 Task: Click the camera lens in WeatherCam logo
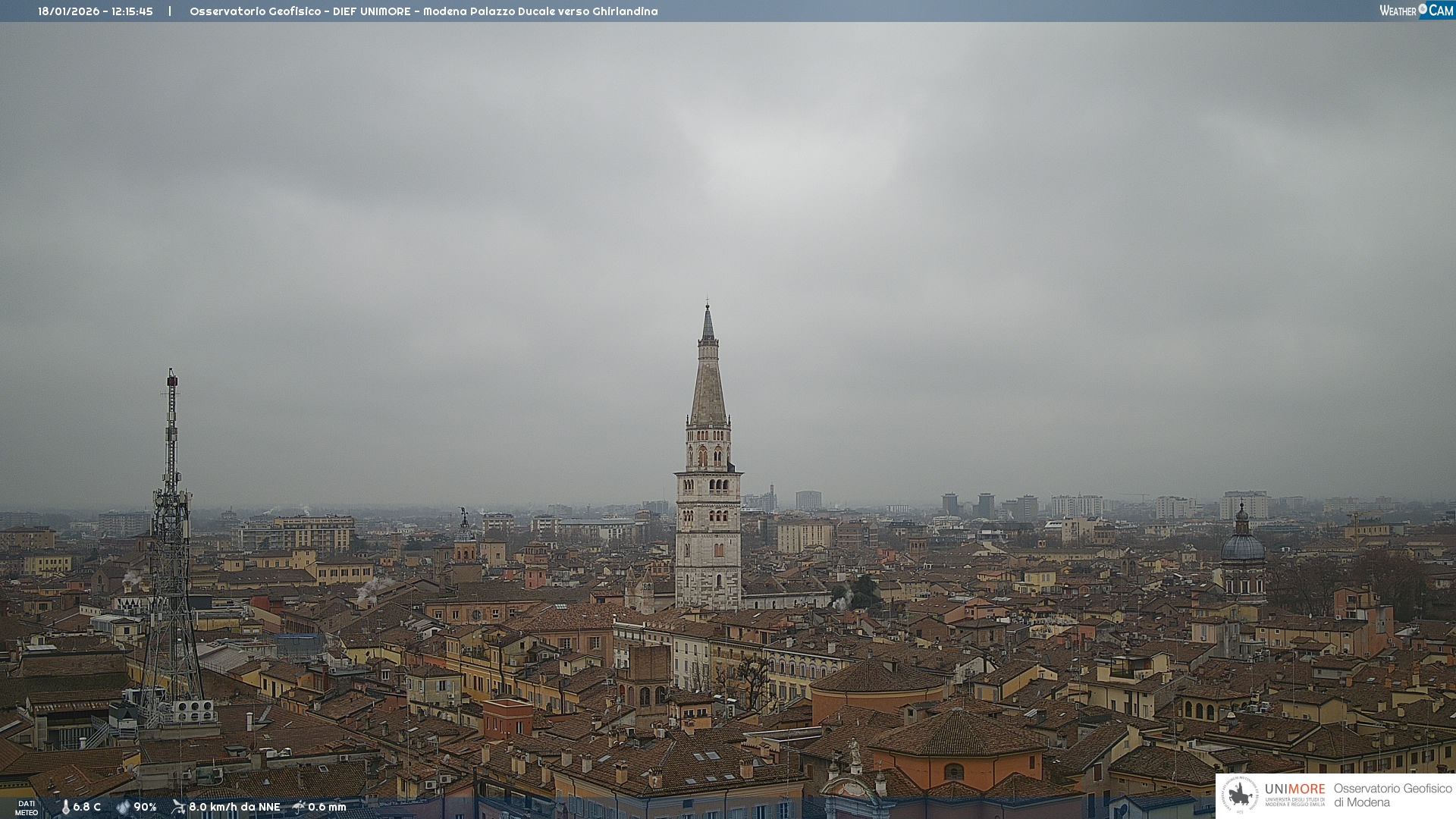tap(1423, 8)
